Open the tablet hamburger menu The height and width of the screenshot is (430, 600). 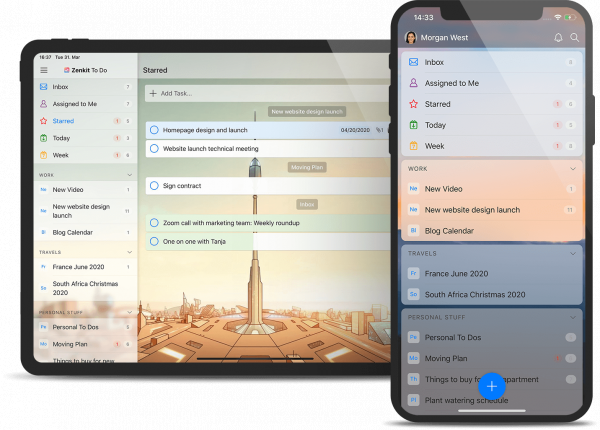tap(44, 70)
